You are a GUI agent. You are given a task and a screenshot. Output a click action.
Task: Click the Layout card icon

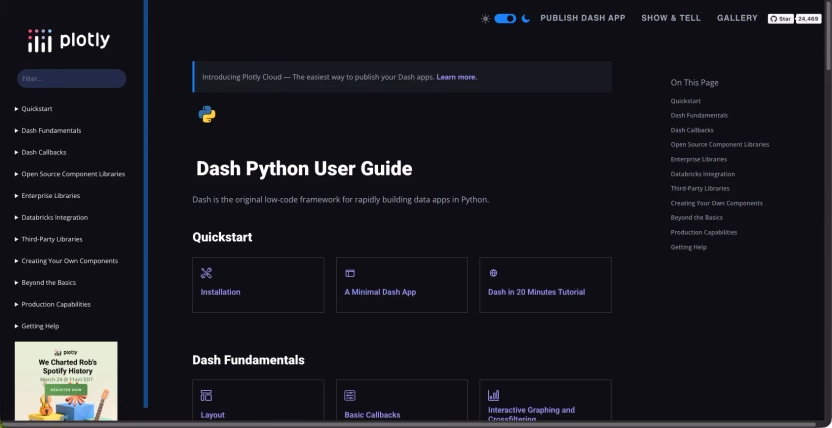pyautogui.click(x=206, y=395)
